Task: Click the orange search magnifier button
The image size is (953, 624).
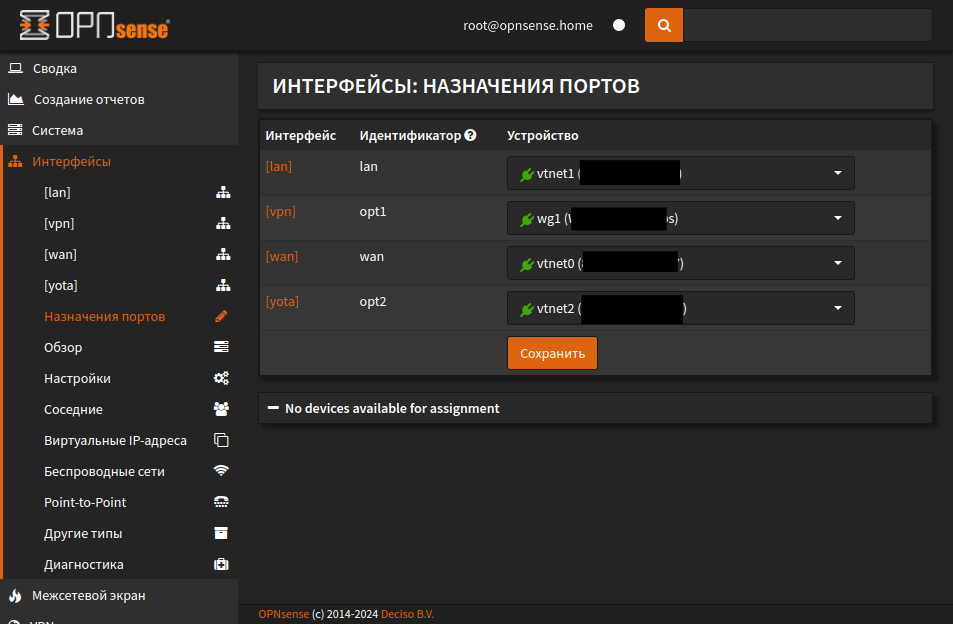Action: click(664, 26)
